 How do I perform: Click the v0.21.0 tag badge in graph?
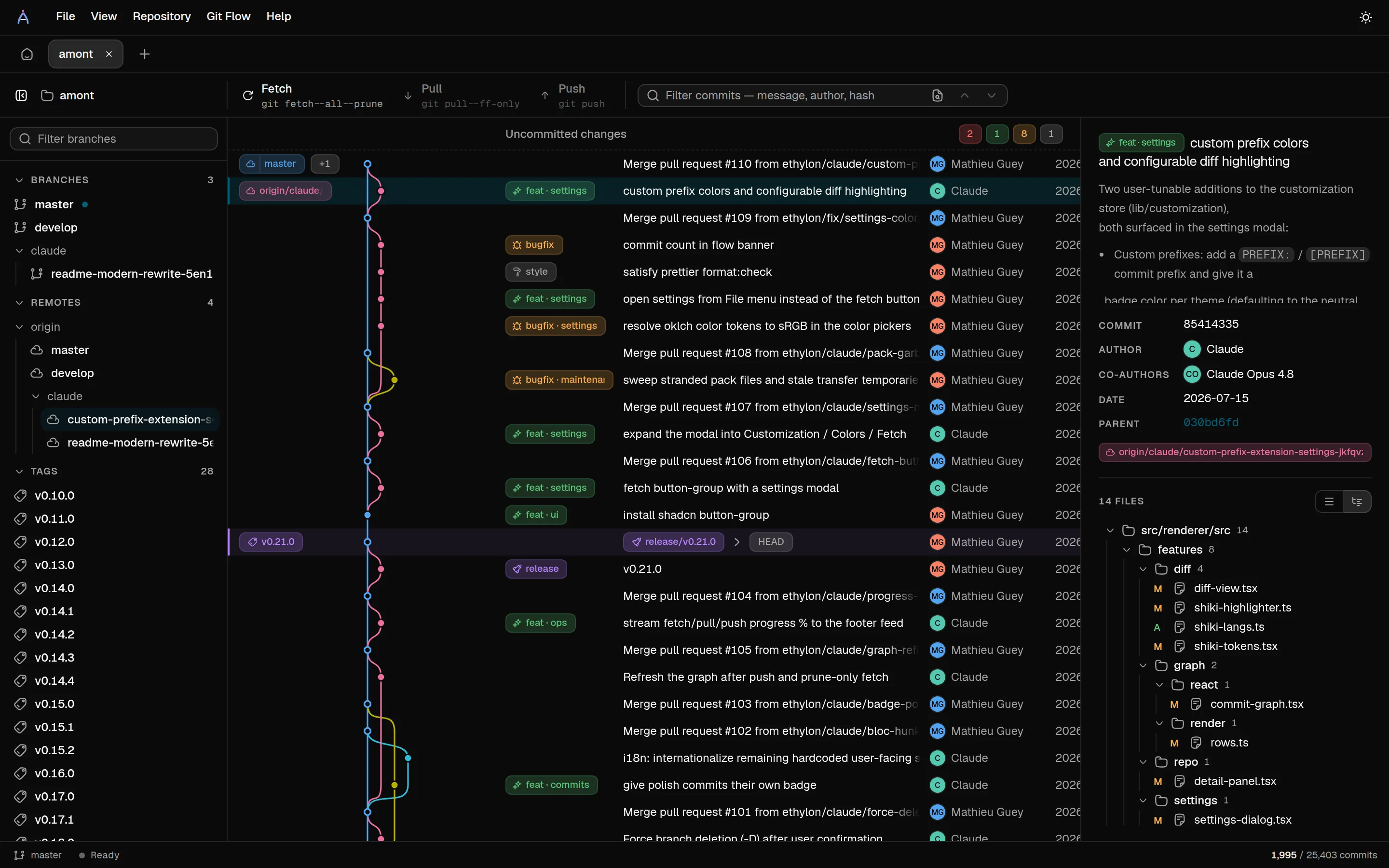coord(271,542)
